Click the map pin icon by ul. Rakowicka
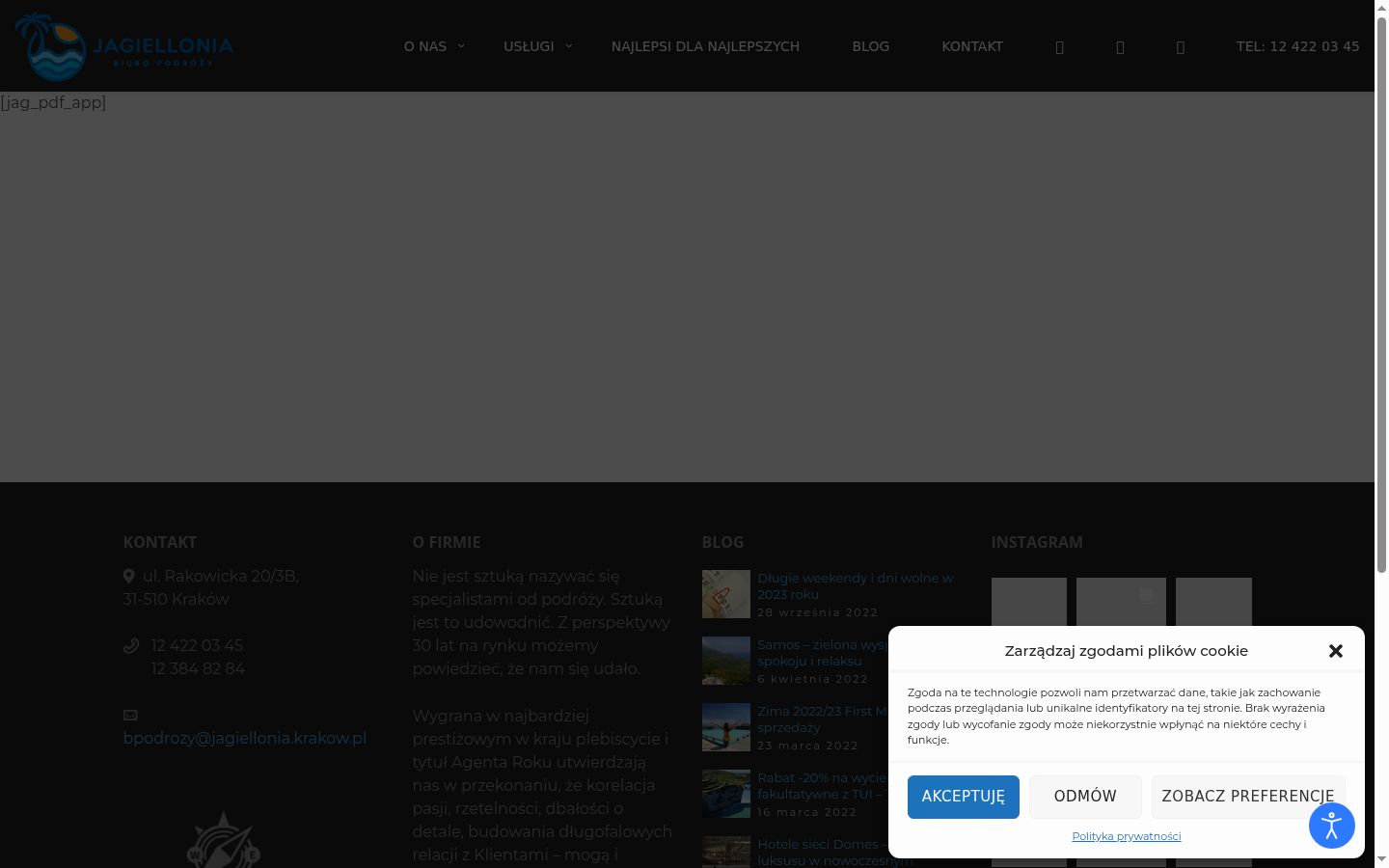This screenshot has width=1389, height=868. 129,576
